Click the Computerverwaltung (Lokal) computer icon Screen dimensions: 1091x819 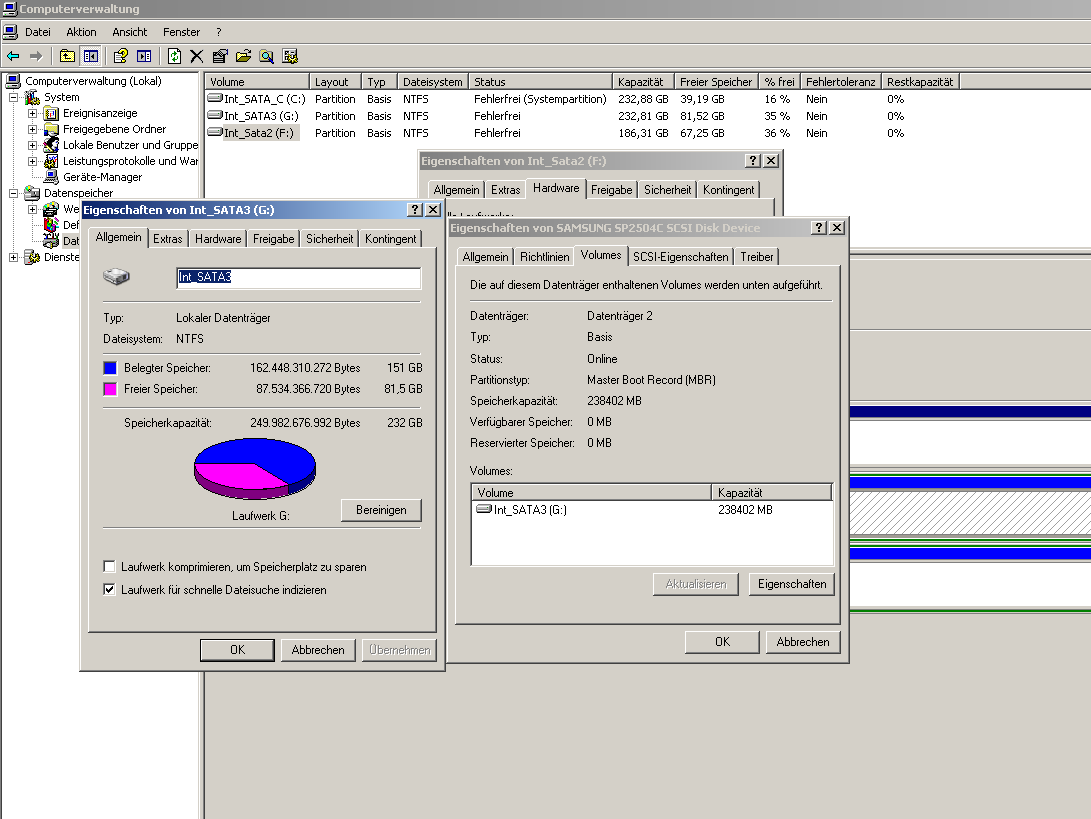click(x=13, y=81)
